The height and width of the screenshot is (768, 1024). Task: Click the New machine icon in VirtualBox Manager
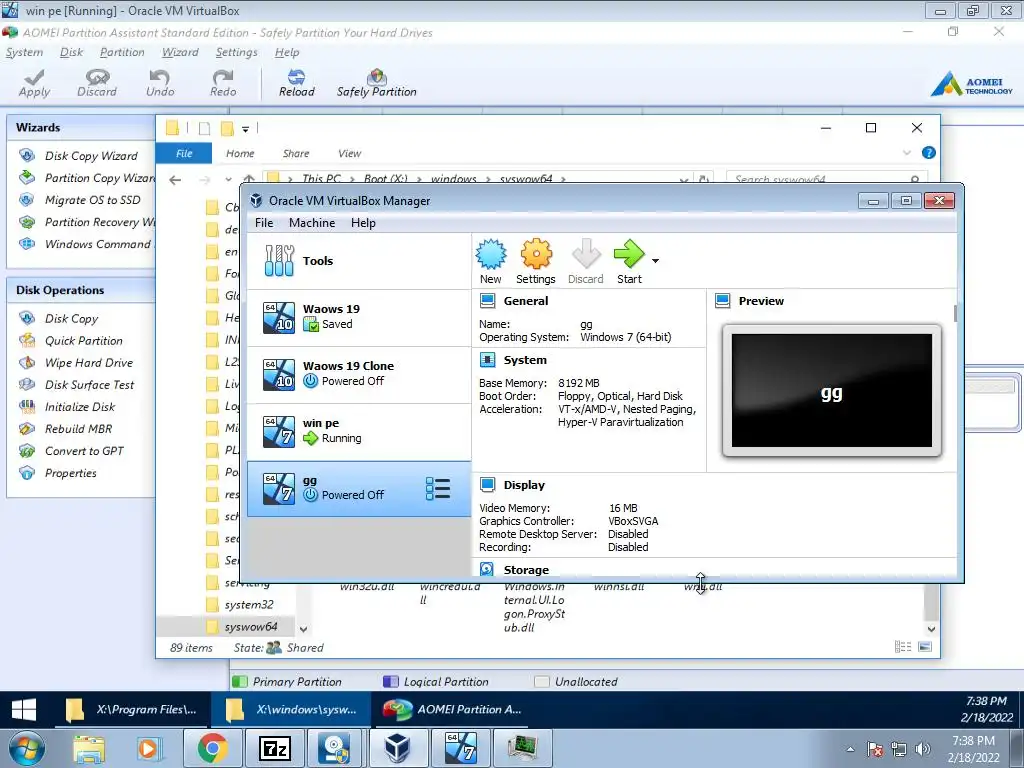click(490, 261)
